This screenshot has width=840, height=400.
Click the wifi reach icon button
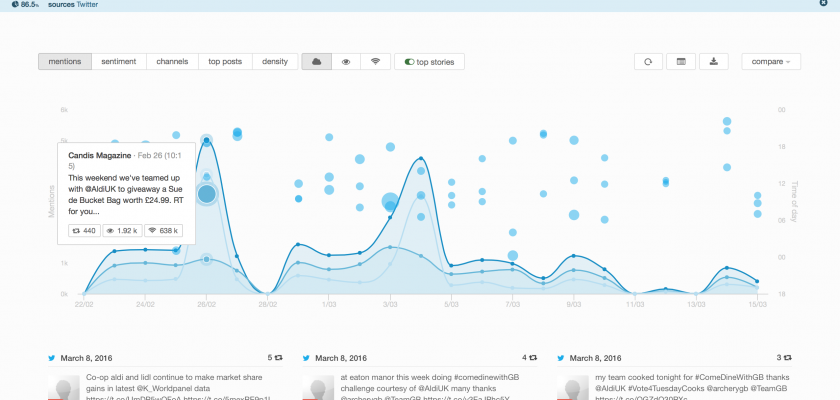click(x=375, y=62)
